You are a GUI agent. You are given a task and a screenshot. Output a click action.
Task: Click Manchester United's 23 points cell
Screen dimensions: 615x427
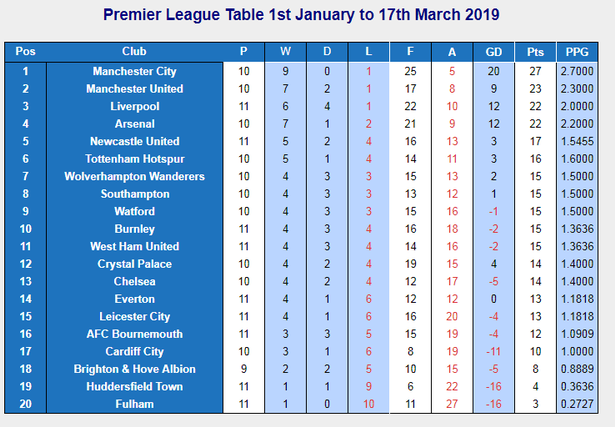tap(534, 89)
